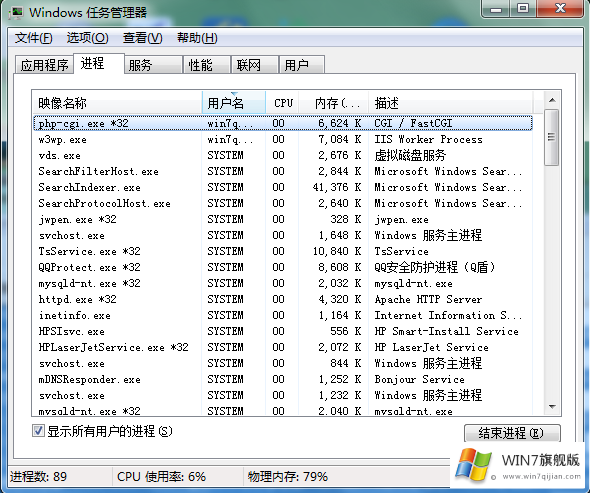Maximize the Task Manager window
Image resolution: width=590 pixels, height=493 pixels.
[x=523, y=8]
